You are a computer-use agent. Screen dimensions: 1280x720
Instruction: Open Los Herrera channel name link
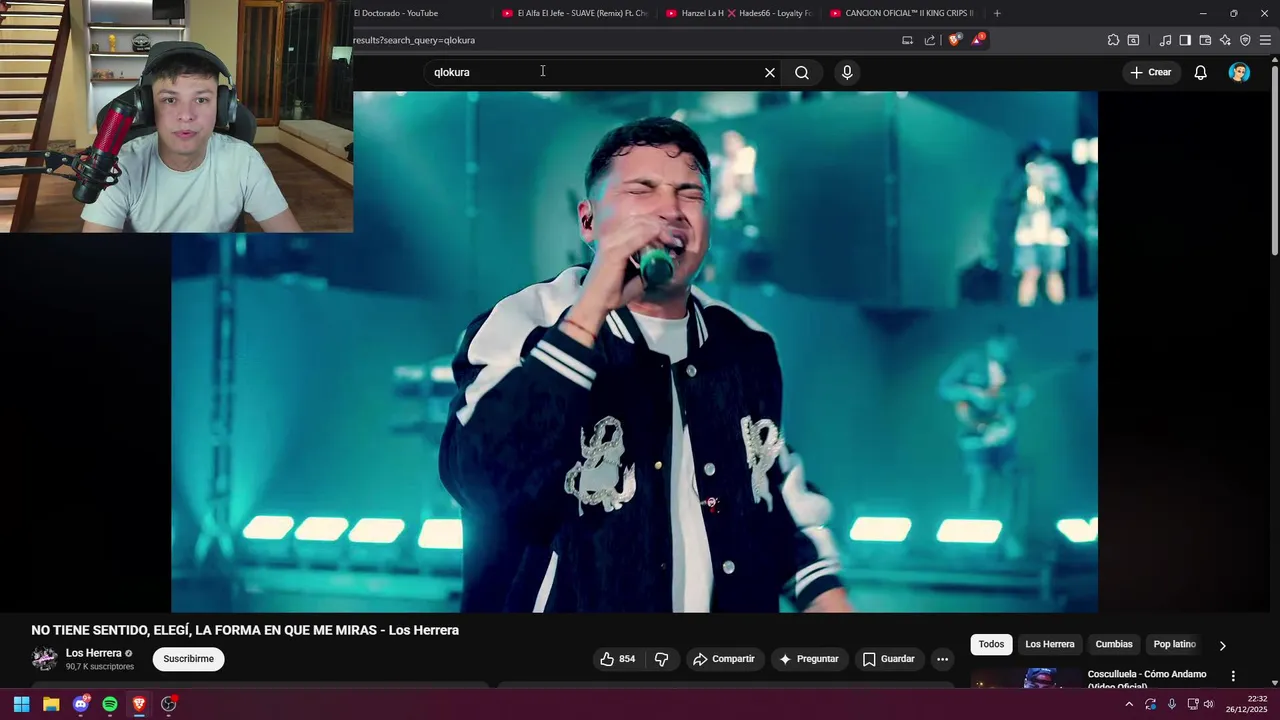[94, 653]
